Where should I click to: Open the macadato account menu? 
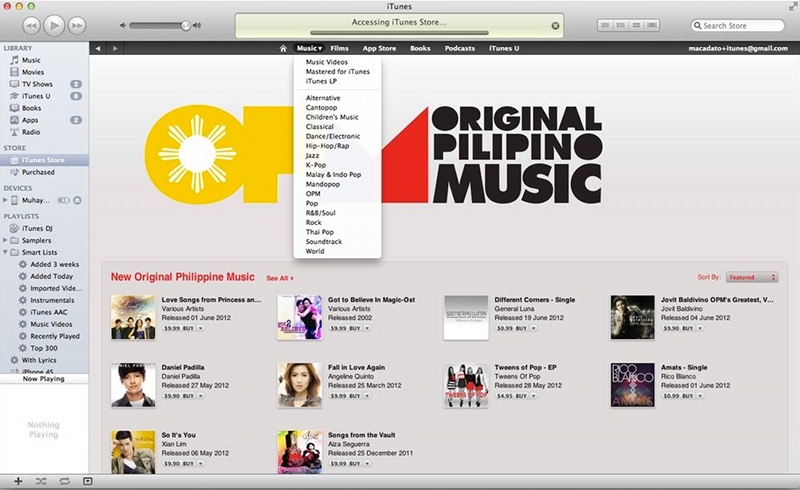click(x=738, y=48)
